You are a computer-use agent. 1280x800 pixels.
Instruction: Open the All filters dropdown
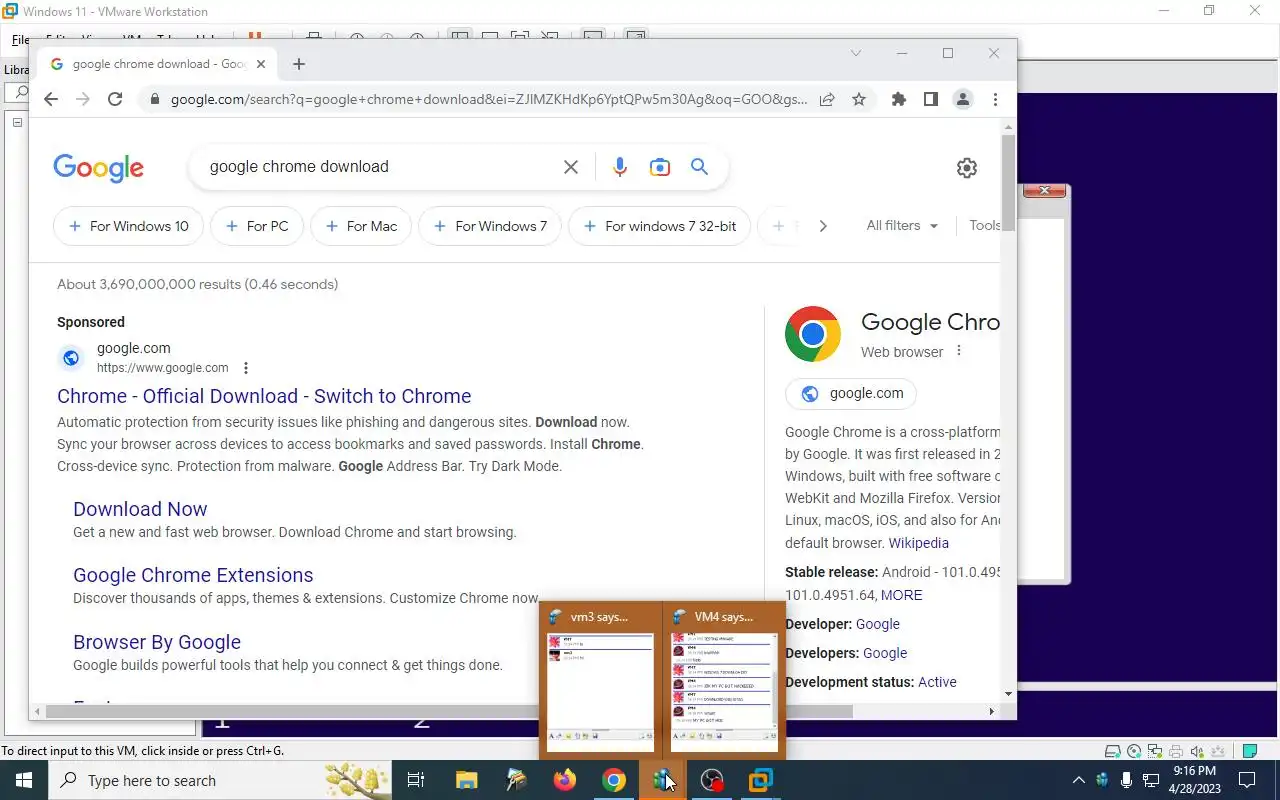point(902,226)
